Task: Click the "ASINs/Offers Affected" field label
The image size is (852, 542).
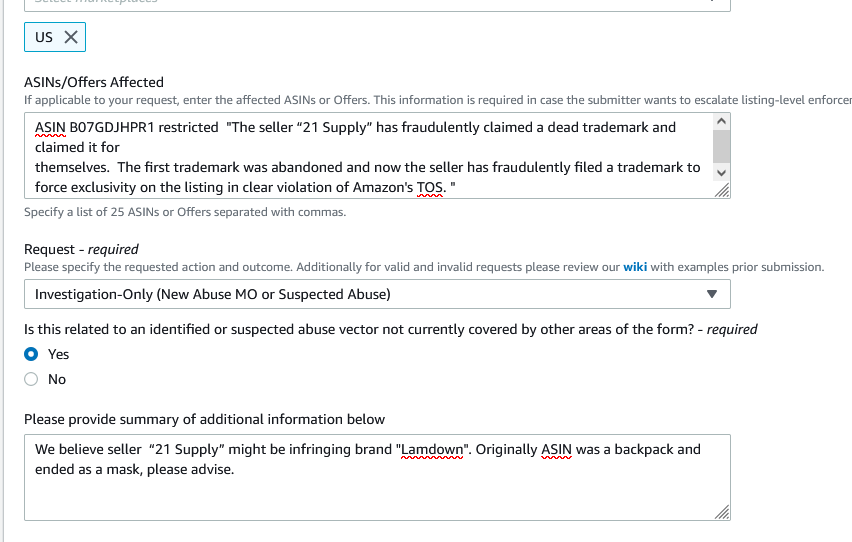Action: tap(93, 82)
